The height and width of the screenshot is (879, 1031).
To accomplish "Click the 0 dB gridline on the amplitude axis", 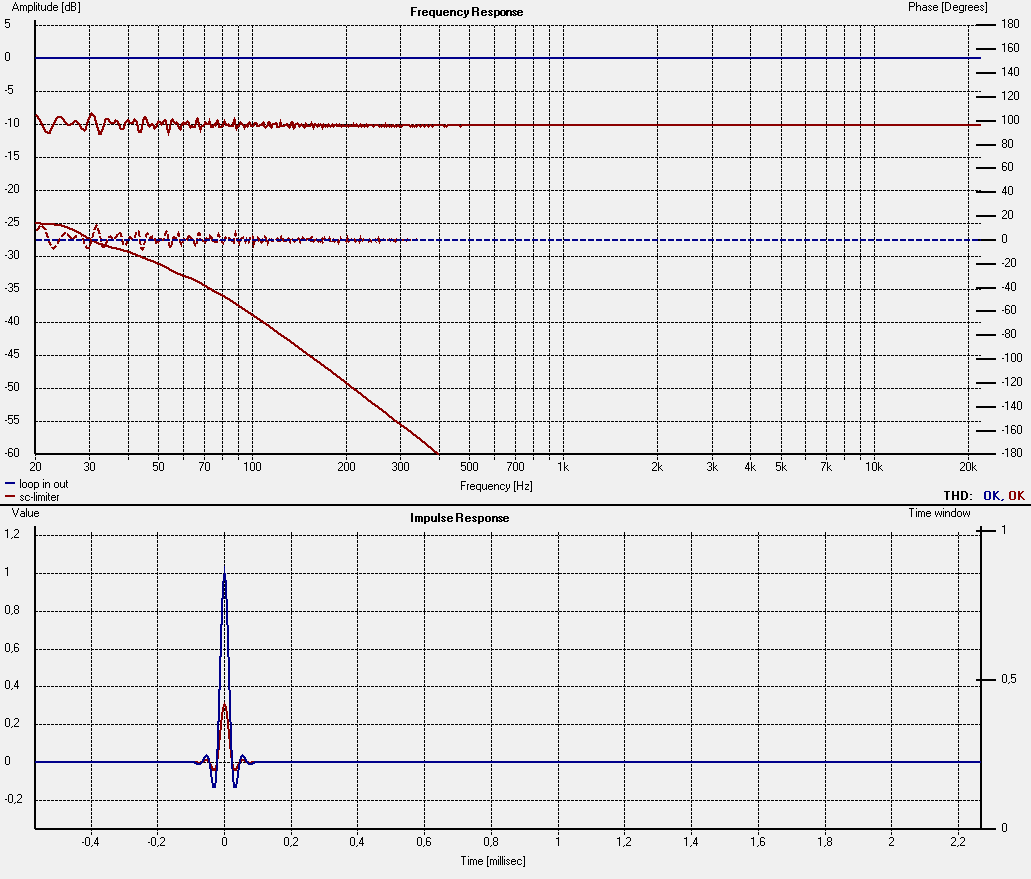I will [500, 57].
